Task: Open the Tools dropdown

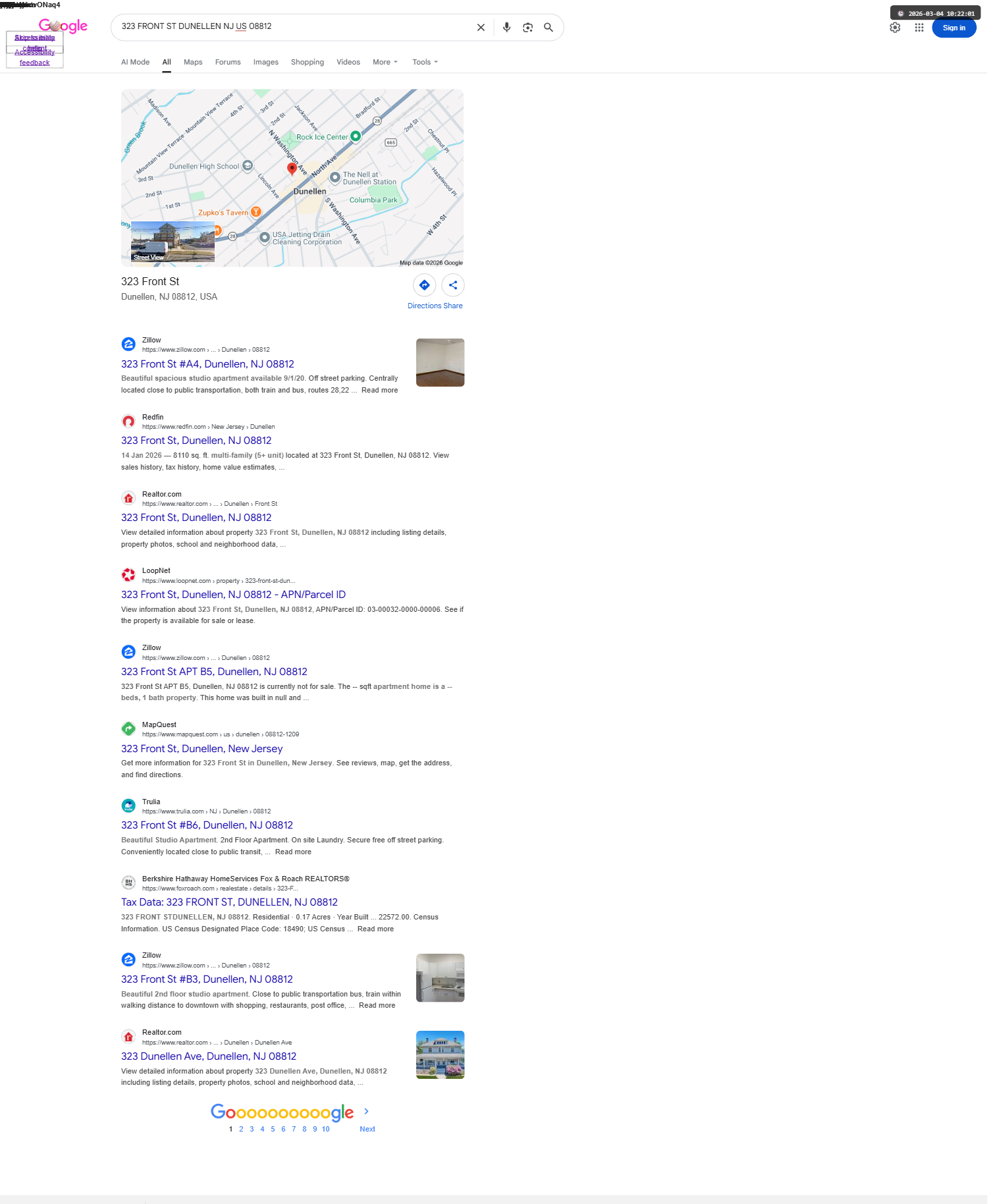Action: [425, 62]
